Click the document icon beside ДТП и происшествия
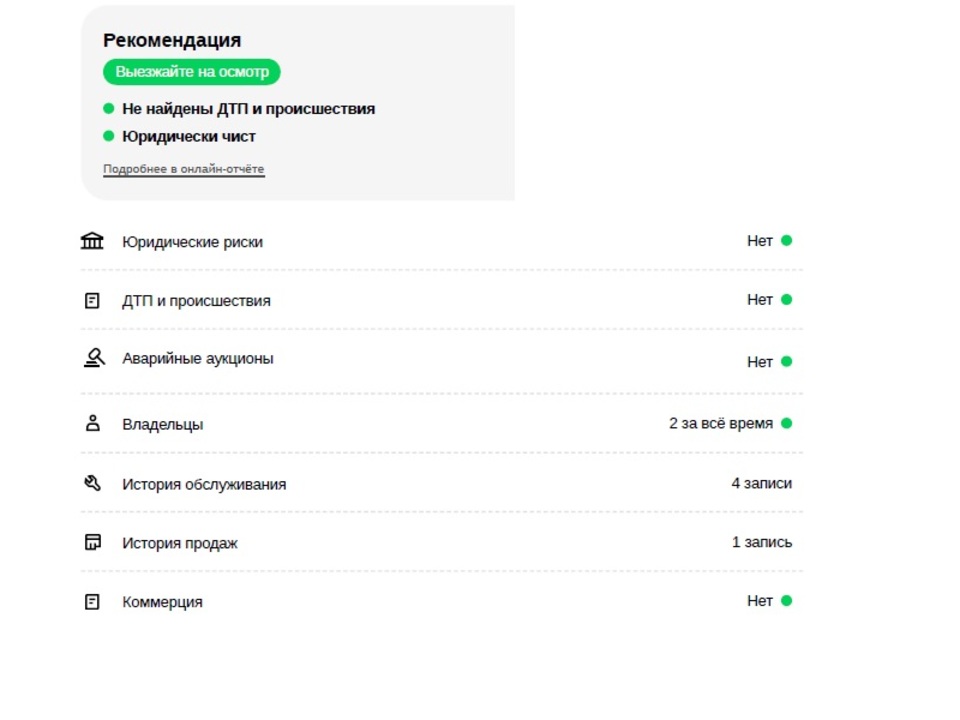The image size is (960, 720). tap(92, 301)
